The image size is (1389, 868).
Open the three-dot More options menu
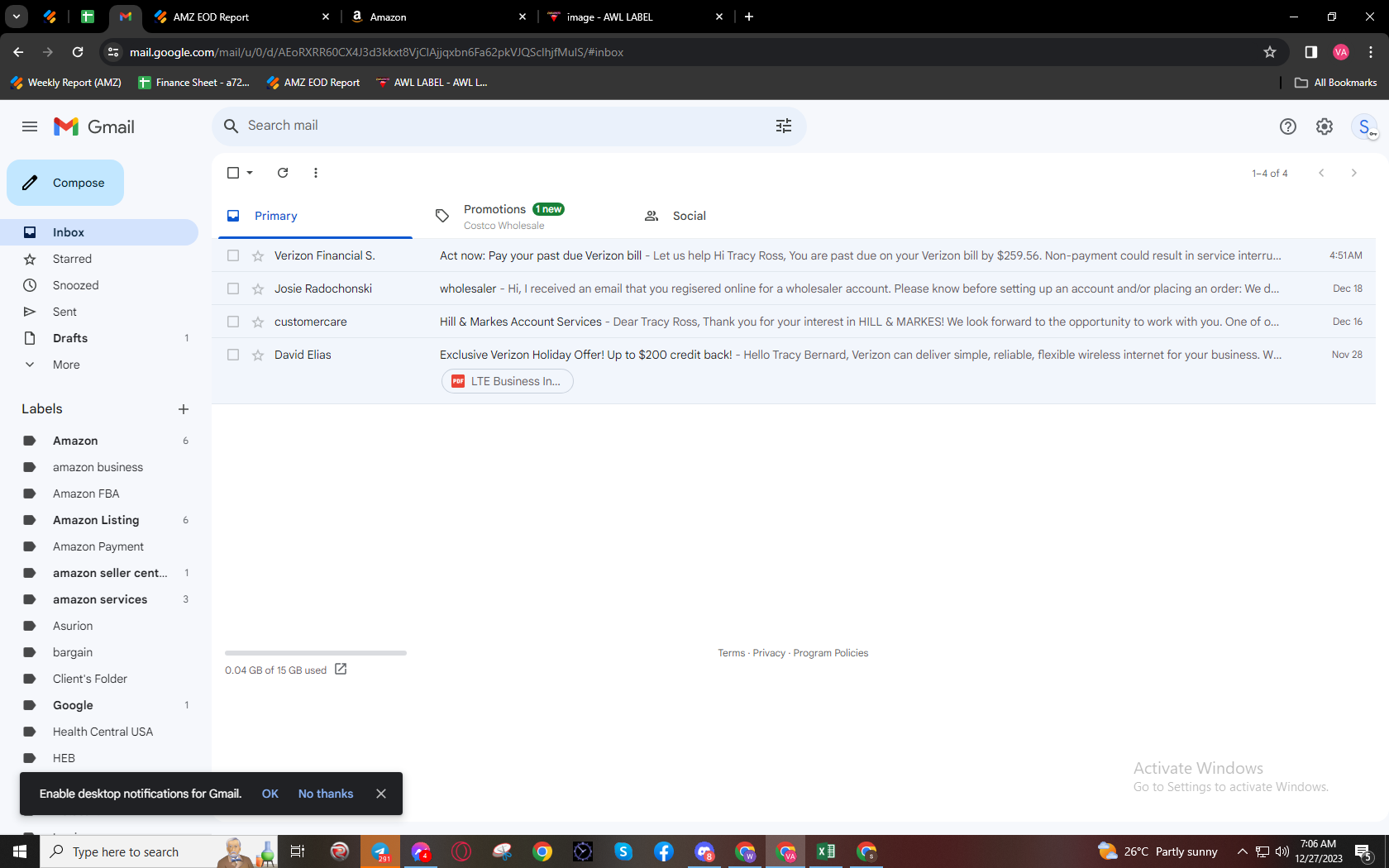click(x=316, y=173)
